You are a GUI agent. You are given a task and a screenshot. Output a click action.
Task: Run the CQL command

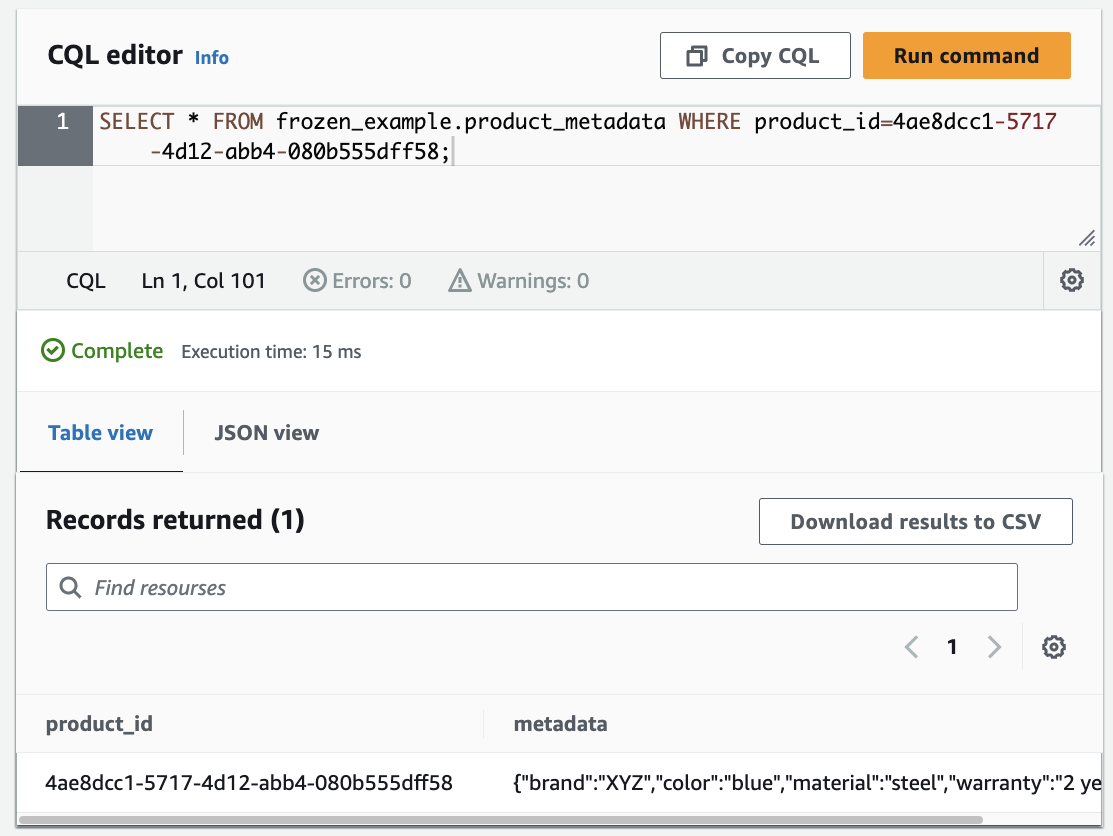click(966, 56)
